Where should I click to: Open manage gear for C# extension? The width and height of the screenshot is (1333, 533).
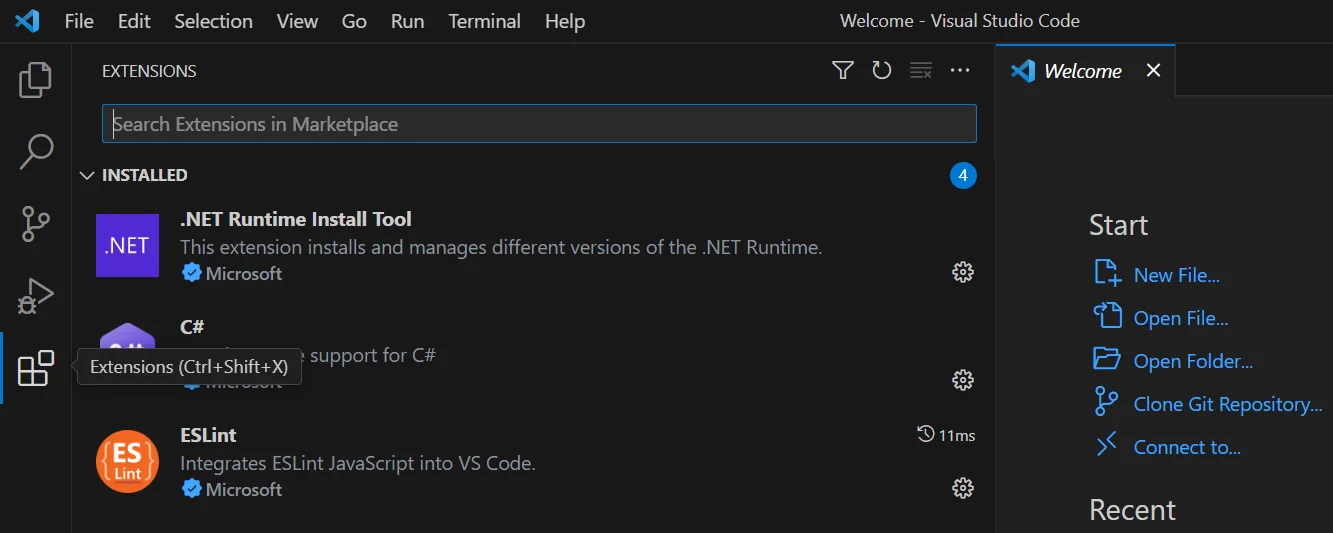962,380
